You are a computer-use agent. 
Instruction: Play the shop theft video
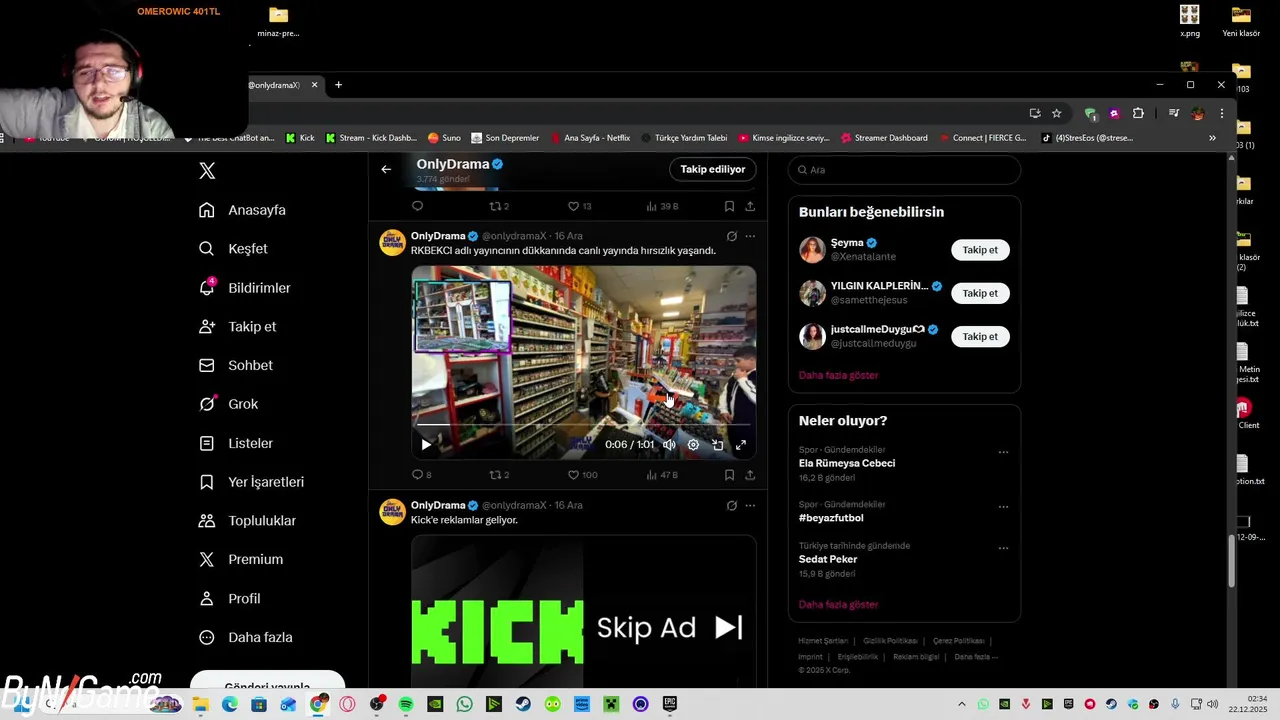(426, 445)
